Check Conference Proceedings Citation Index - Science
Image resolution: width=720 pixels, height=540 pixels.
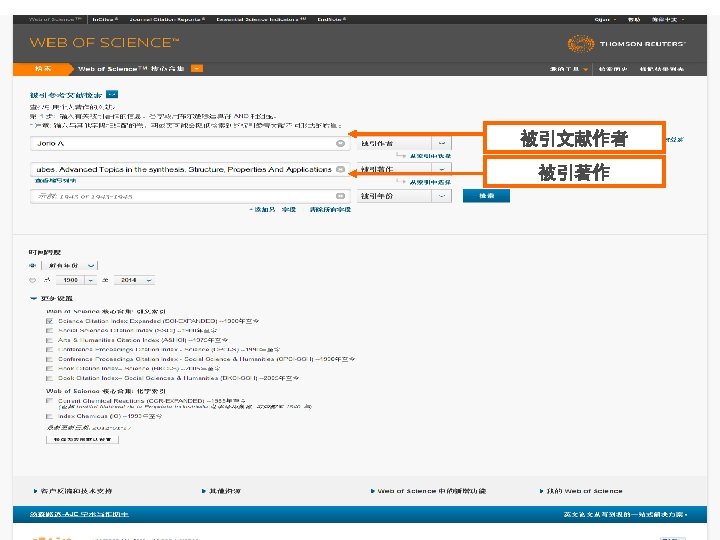(x=49, y=350)
